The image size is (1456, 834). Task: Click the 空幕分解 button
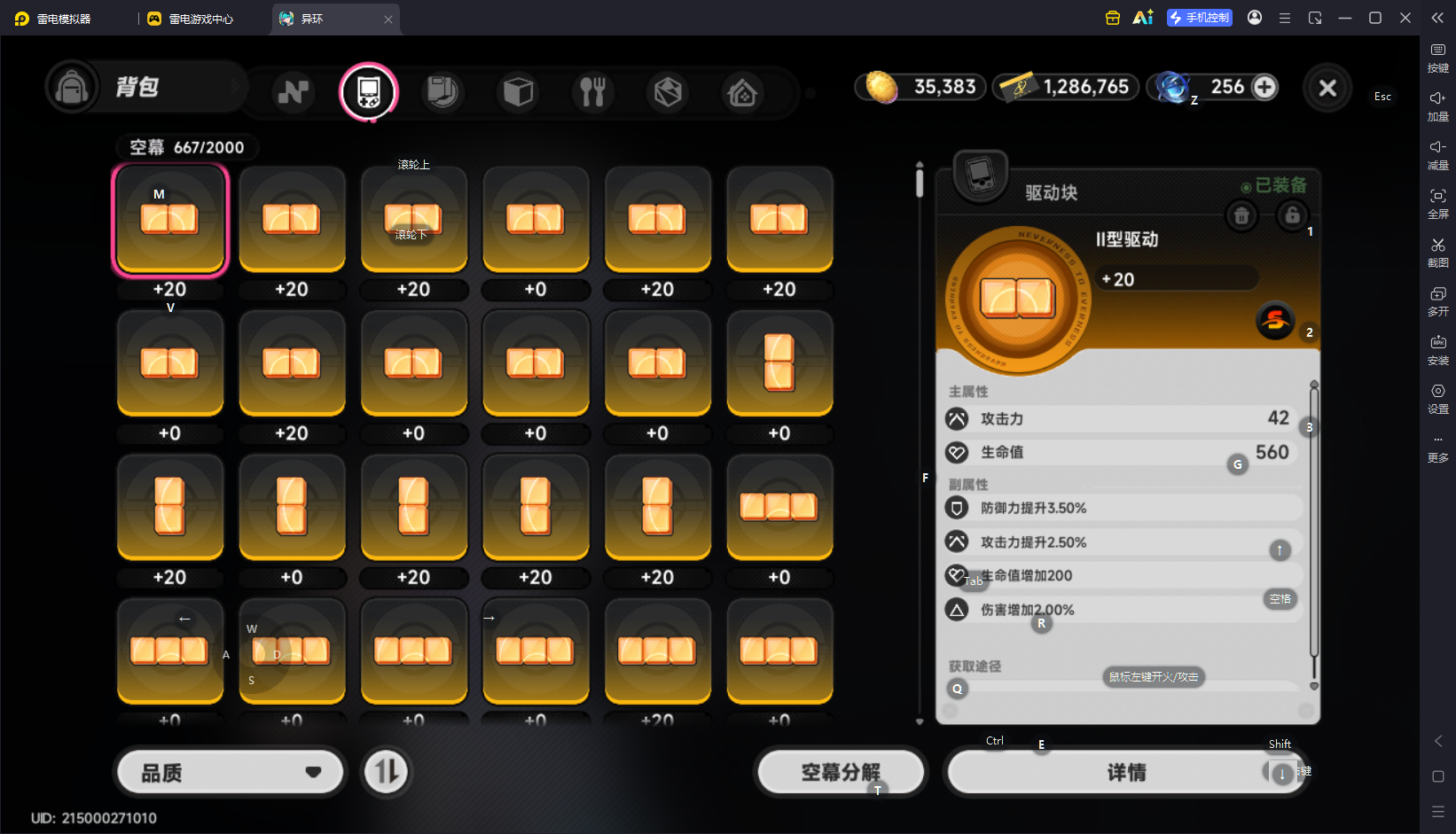[x=840, y=773]
